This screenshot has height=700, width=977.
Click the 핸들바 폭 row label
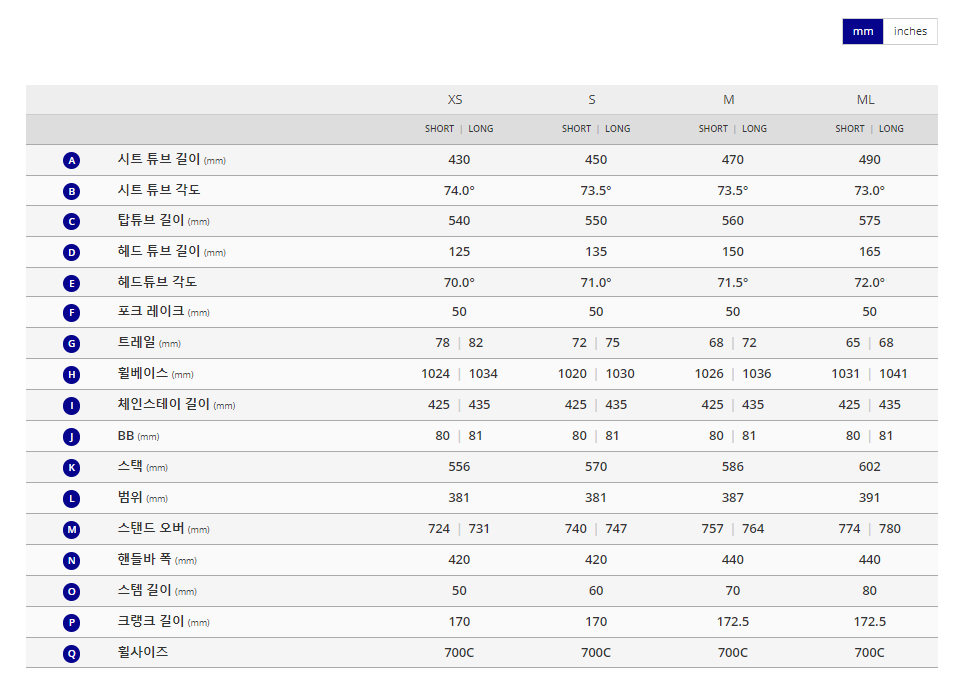click(144, 559)
